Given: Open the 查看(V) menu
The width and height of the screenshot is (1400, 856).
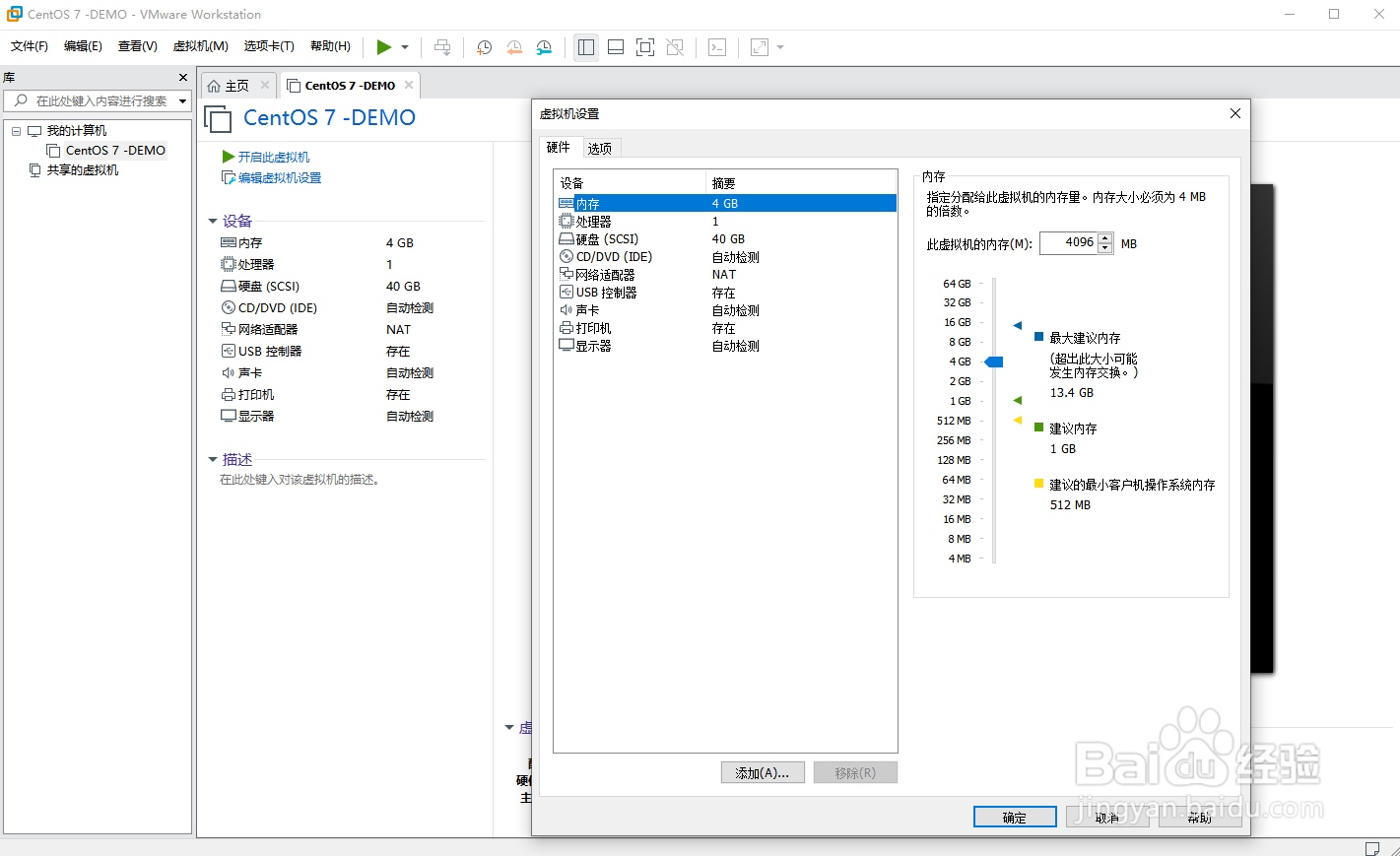Looking at the screenshot, I should pos(138,46).
